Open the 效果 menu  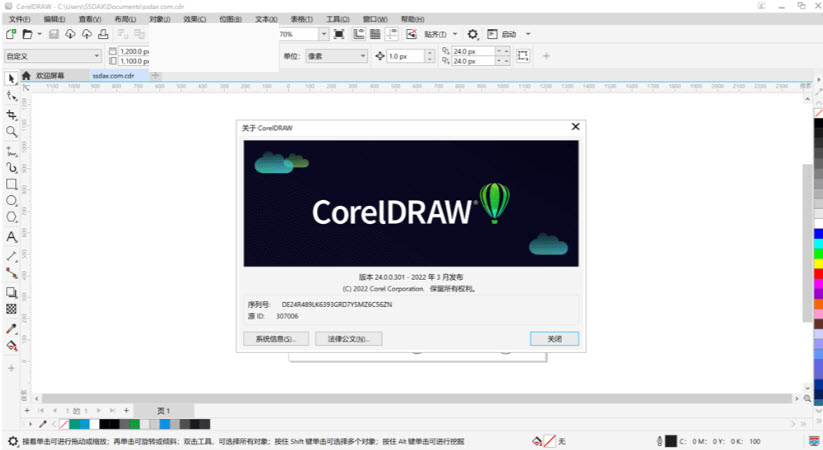click(195, 19)
